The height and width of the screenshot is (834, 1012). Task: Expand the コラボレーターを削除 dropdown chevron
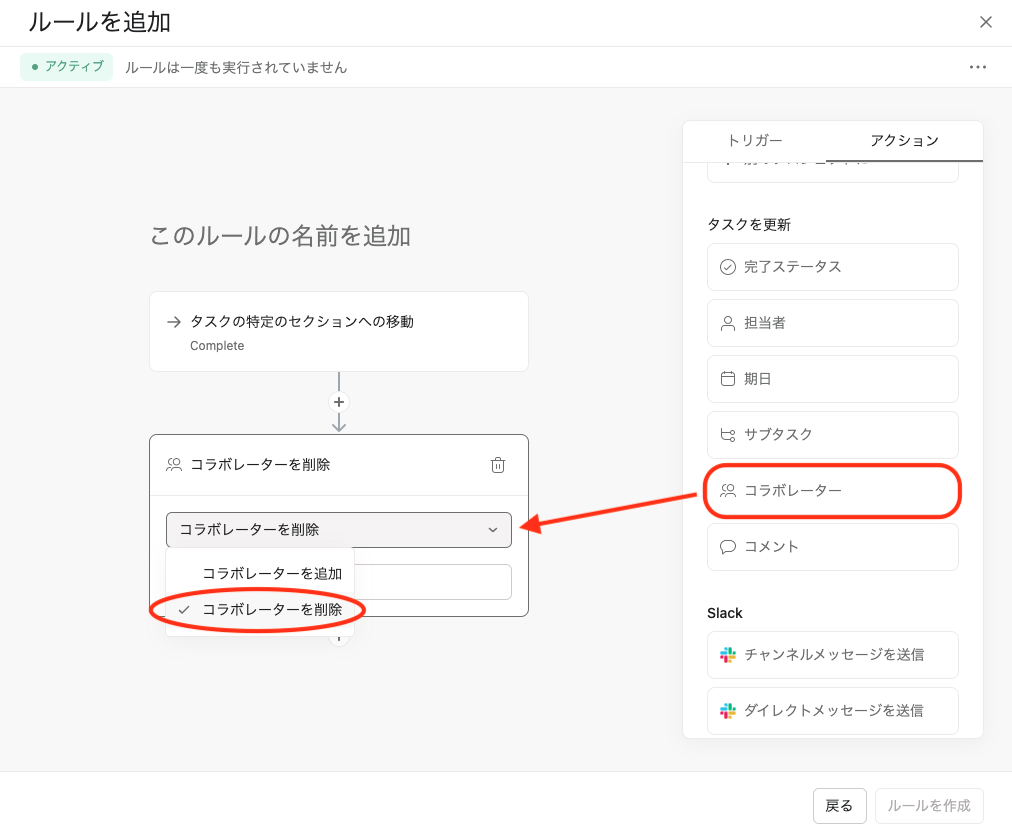coord(492,530)
